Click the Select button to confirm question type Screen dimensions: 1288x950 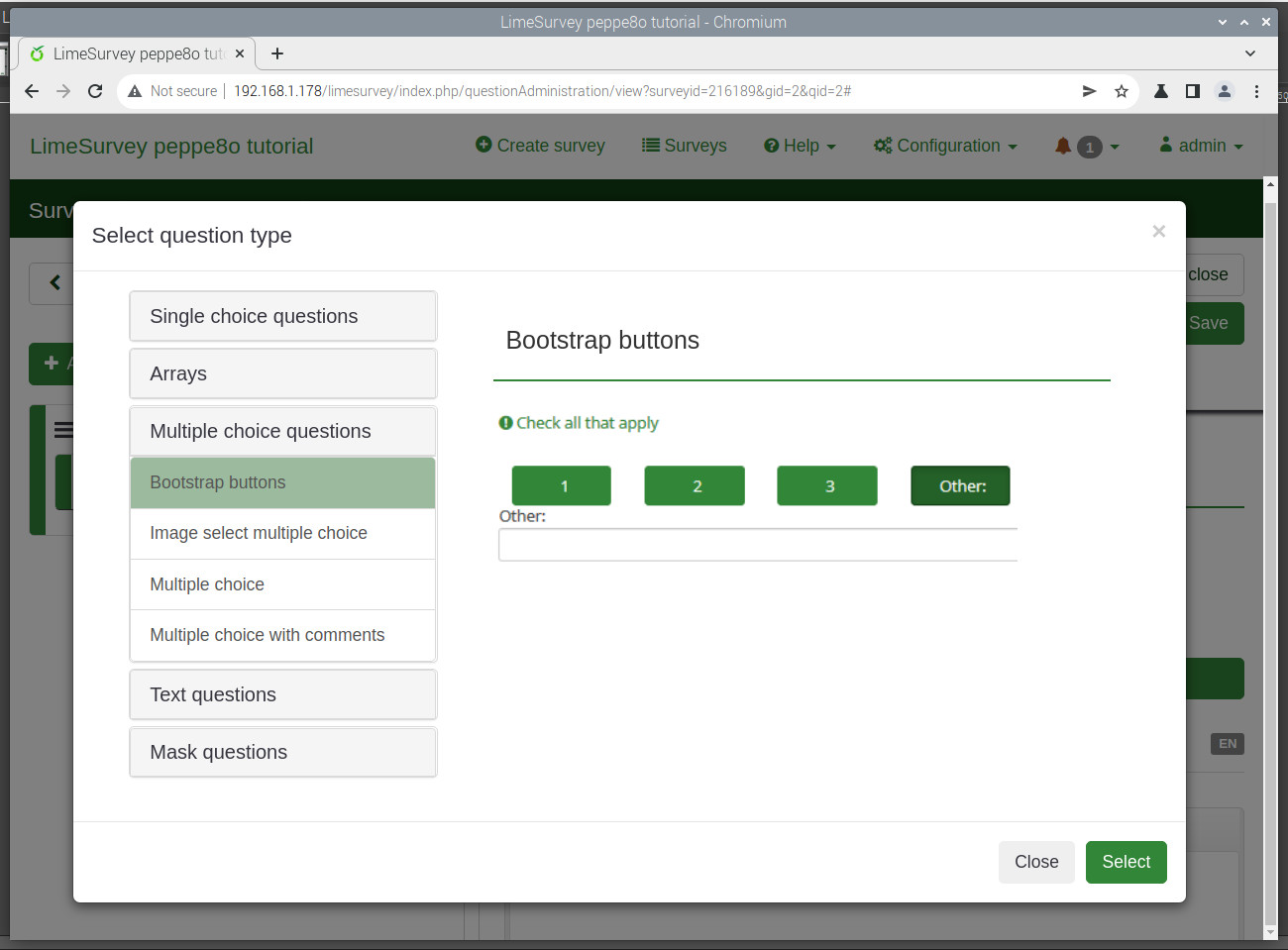(1126, 862)
